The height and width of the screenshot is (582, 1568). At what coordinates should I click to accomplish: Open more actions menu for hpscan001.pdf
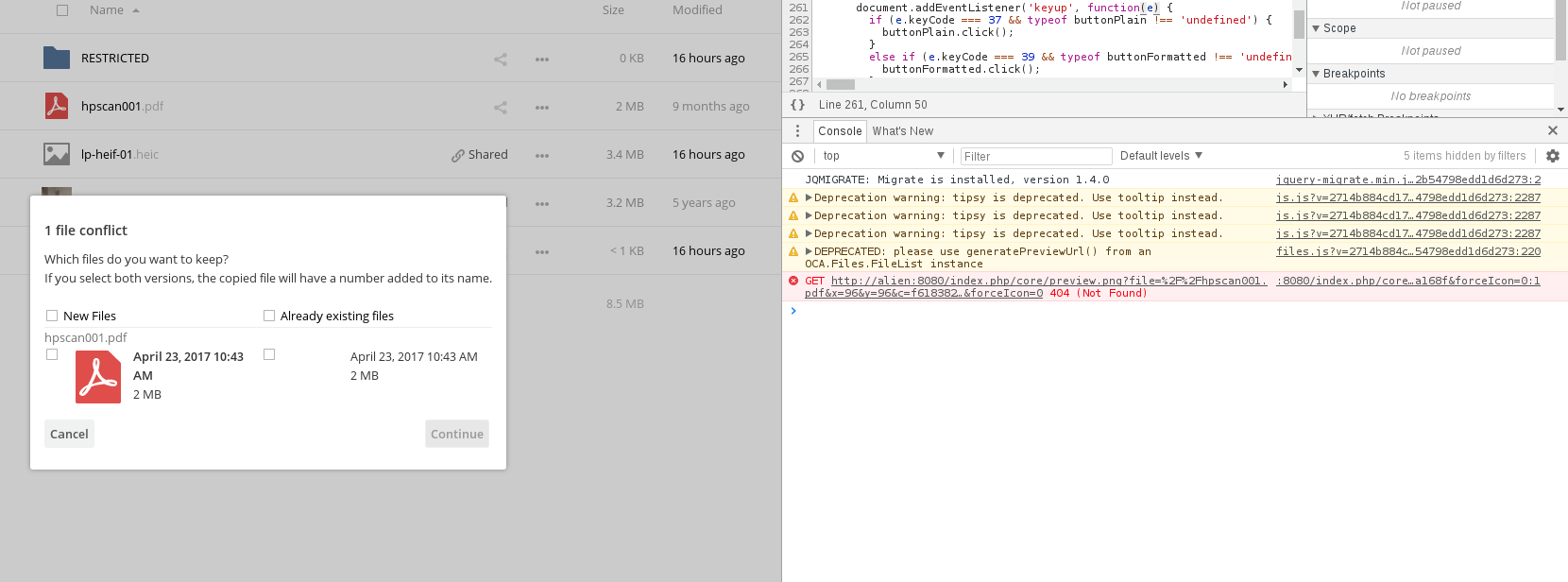click(542, 107)
